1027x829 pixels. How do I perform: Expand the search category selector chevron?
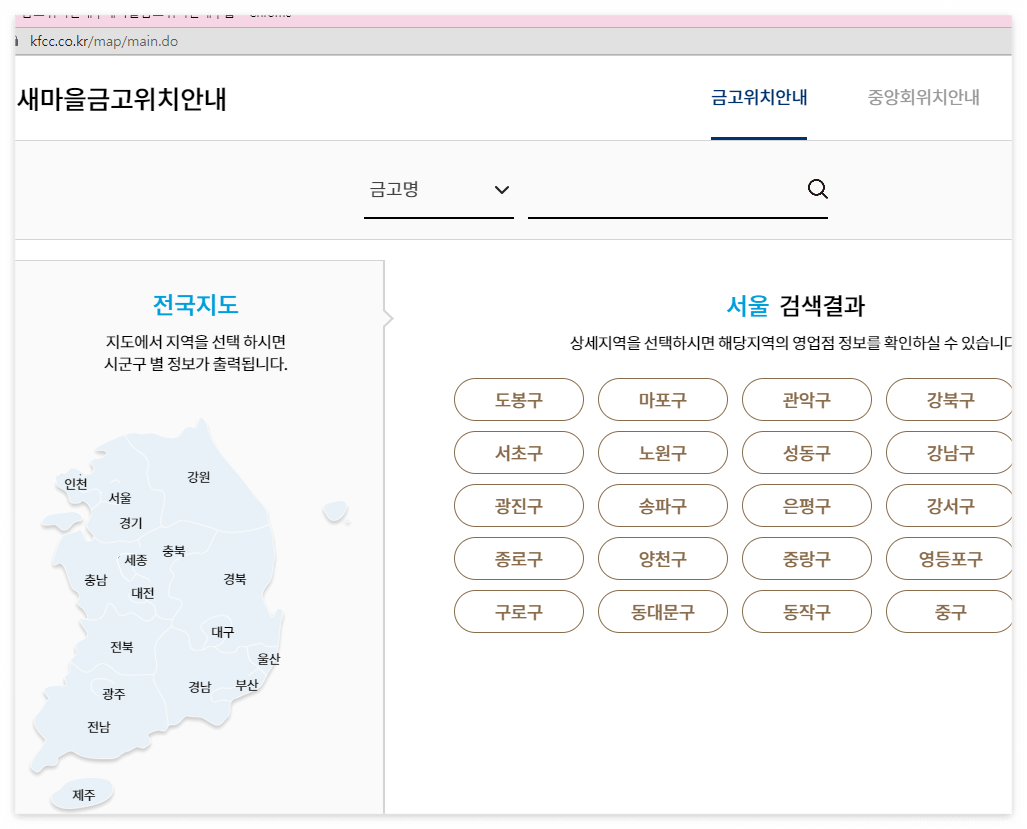coord(501,190)
